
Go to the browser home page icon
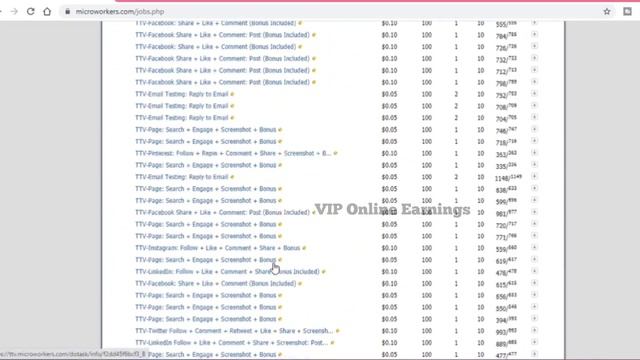click(47, 11)
